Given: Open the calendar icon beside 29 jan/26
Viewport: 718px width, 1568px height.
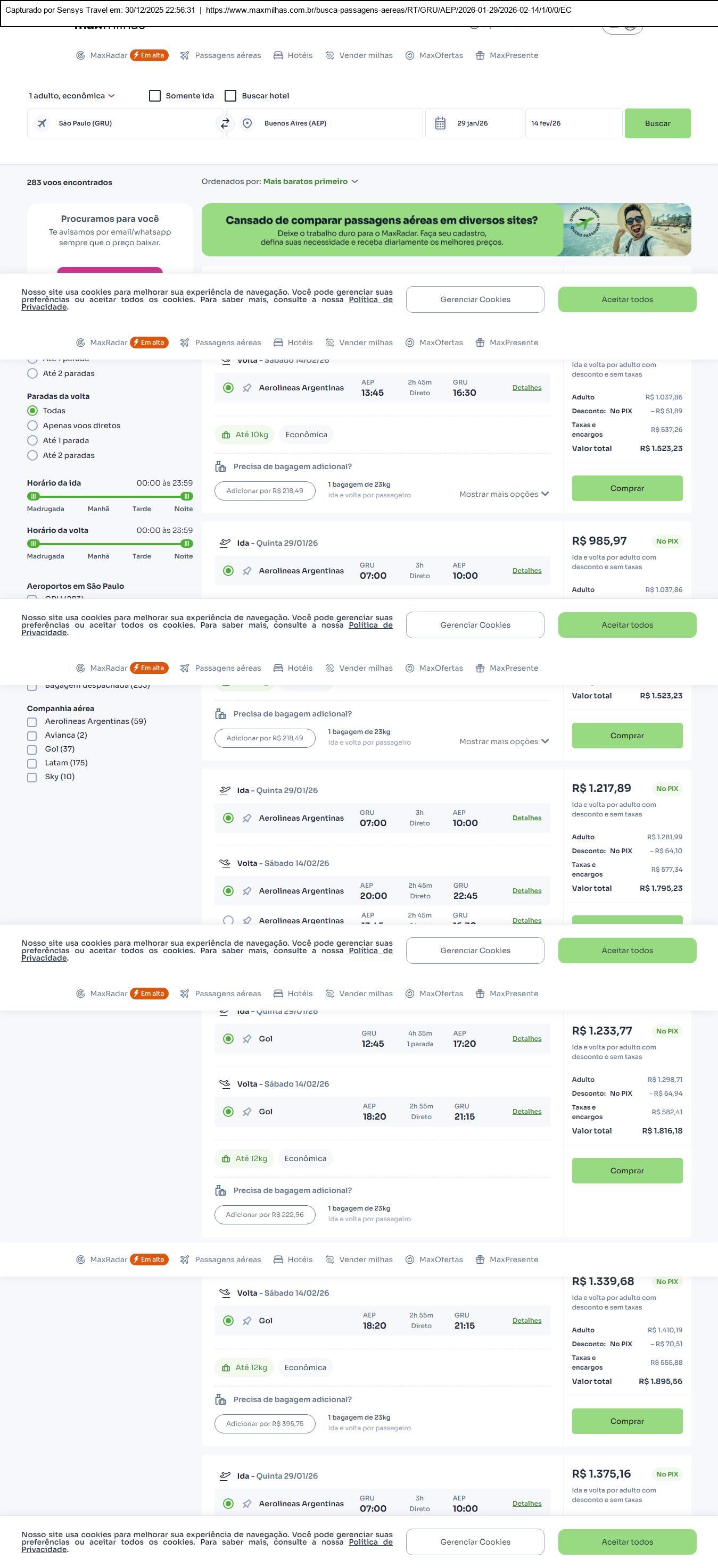Looking at the screenshot, I should 440,123.
